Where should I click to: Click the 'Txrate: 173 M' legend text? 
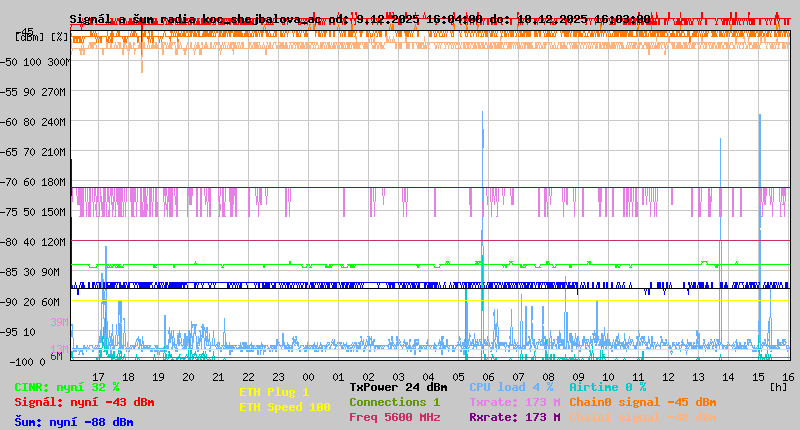coord(514,402)
